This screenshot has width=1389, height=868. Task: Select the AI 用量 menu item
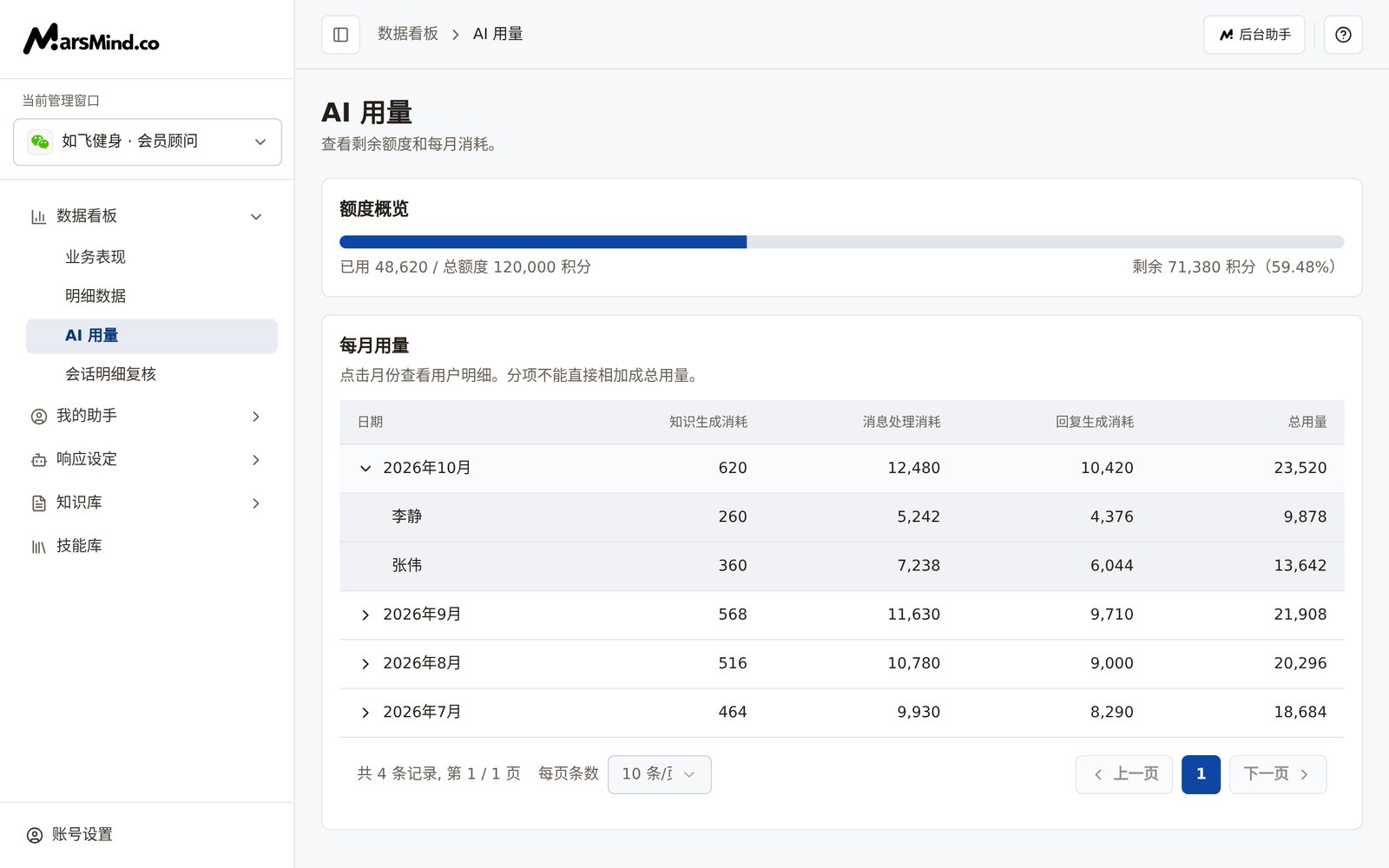(x=152, y=336)
